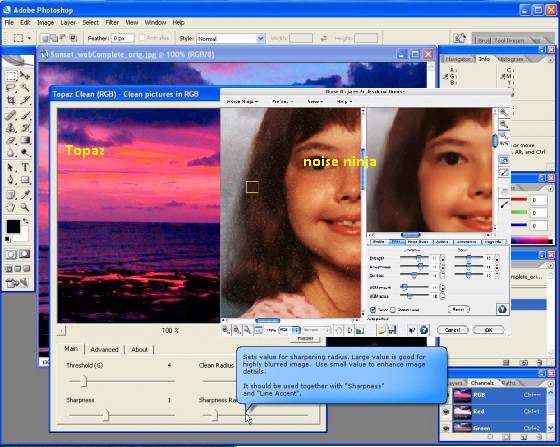Open the Filter menu

tap(112, 22)
